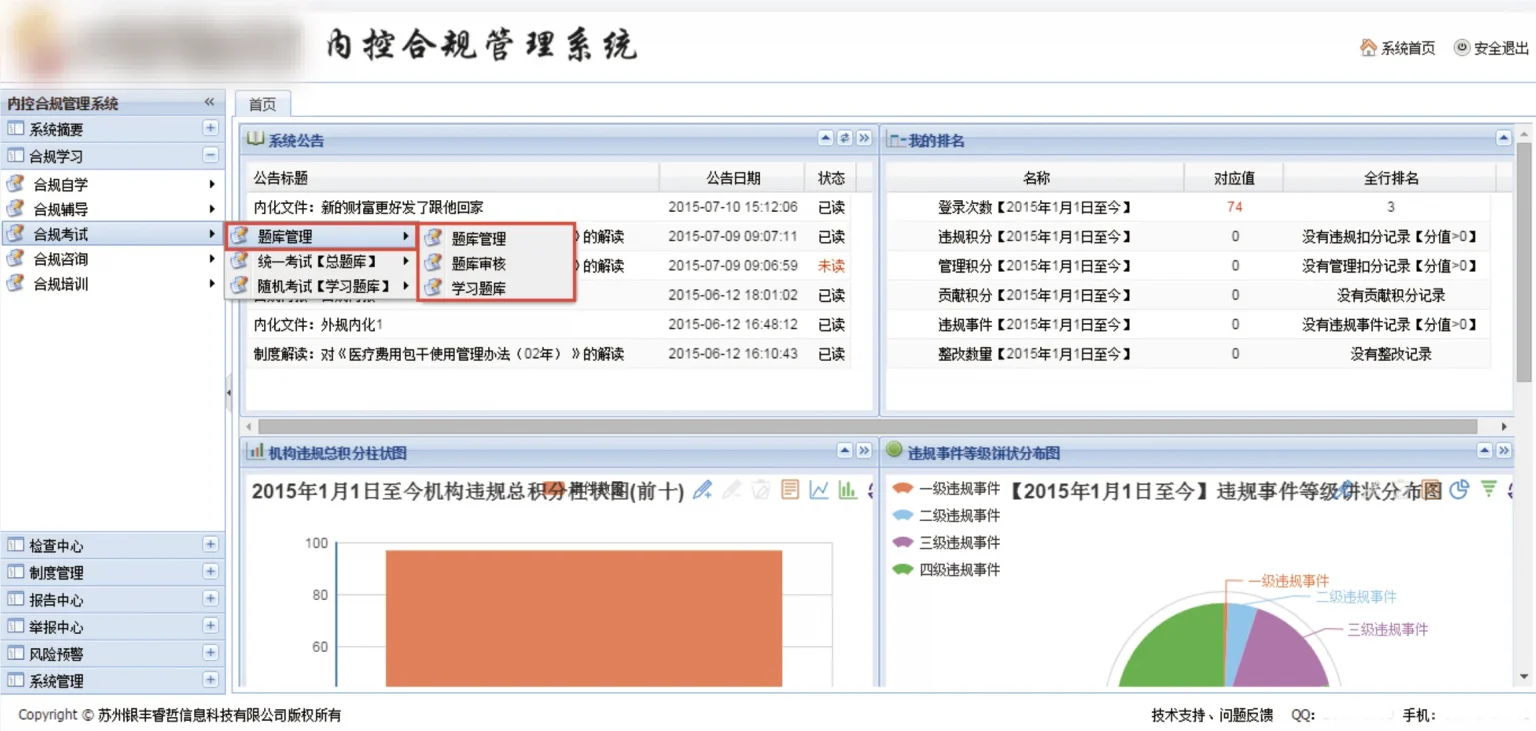Image resolution: width=1536 pixels, height=731 pixels.
Task: Open 统一考试【总题库】 menu item
Action: pyautogui.click(x=317, y=261)
